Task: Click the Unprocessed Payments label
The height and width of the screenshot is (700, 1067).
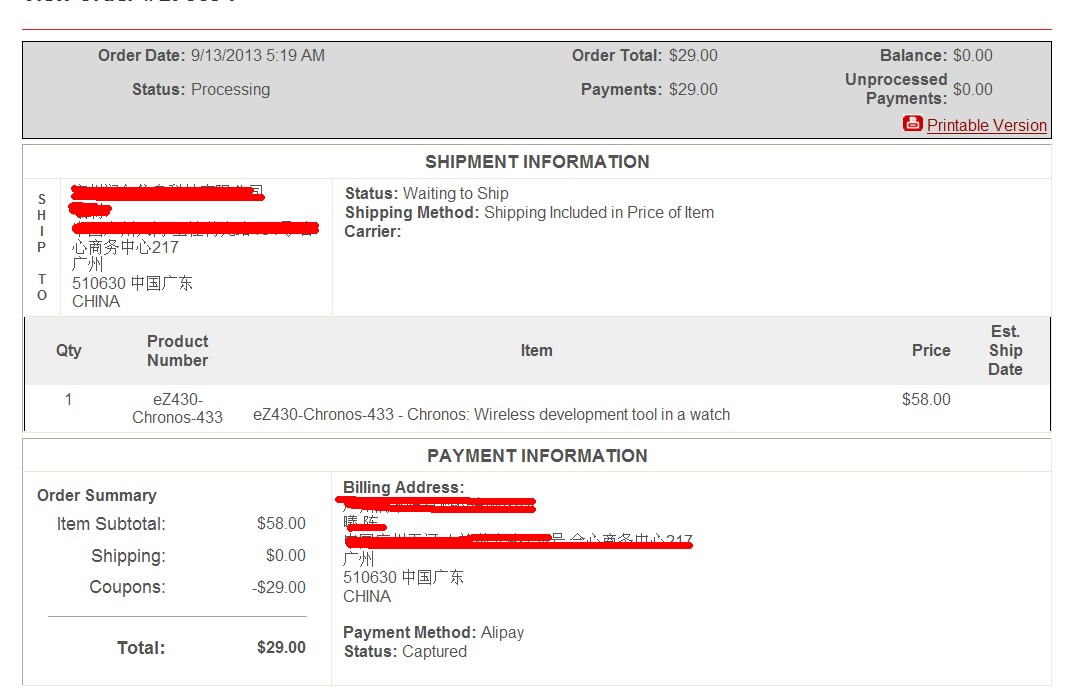Action: [896, 89]
